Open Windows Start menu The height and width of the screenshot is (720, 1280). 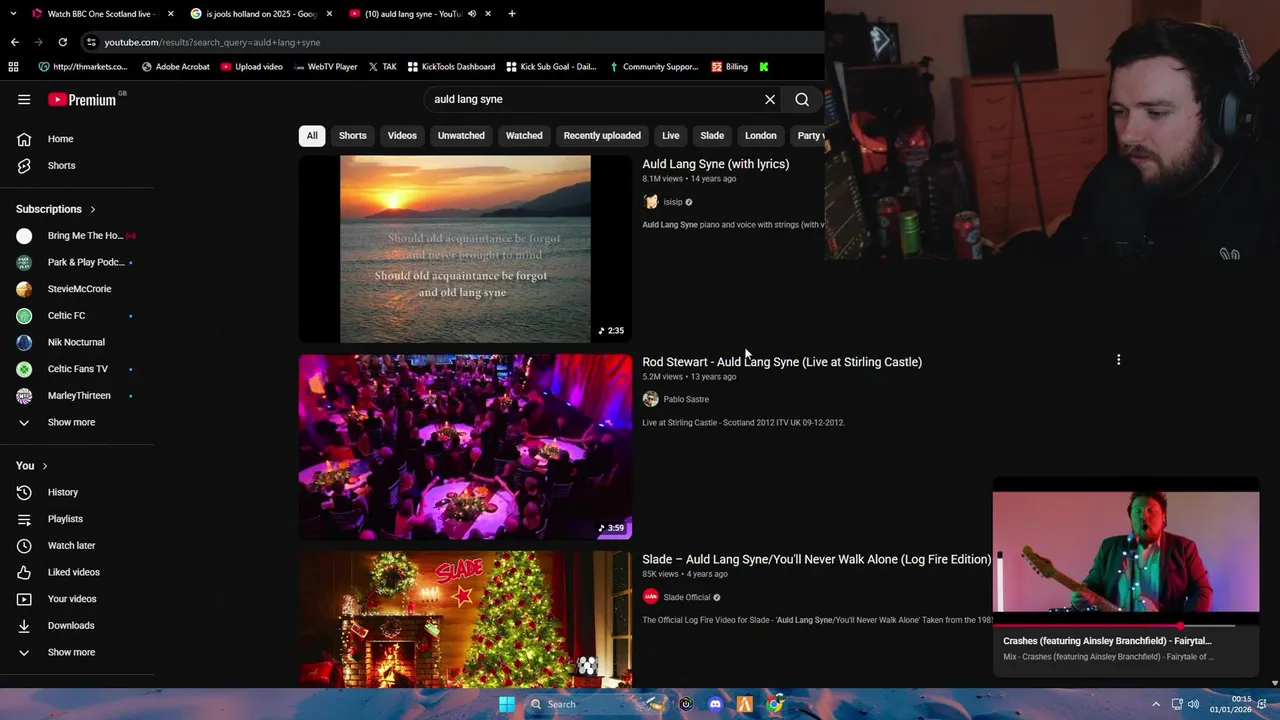coord(507,704)
